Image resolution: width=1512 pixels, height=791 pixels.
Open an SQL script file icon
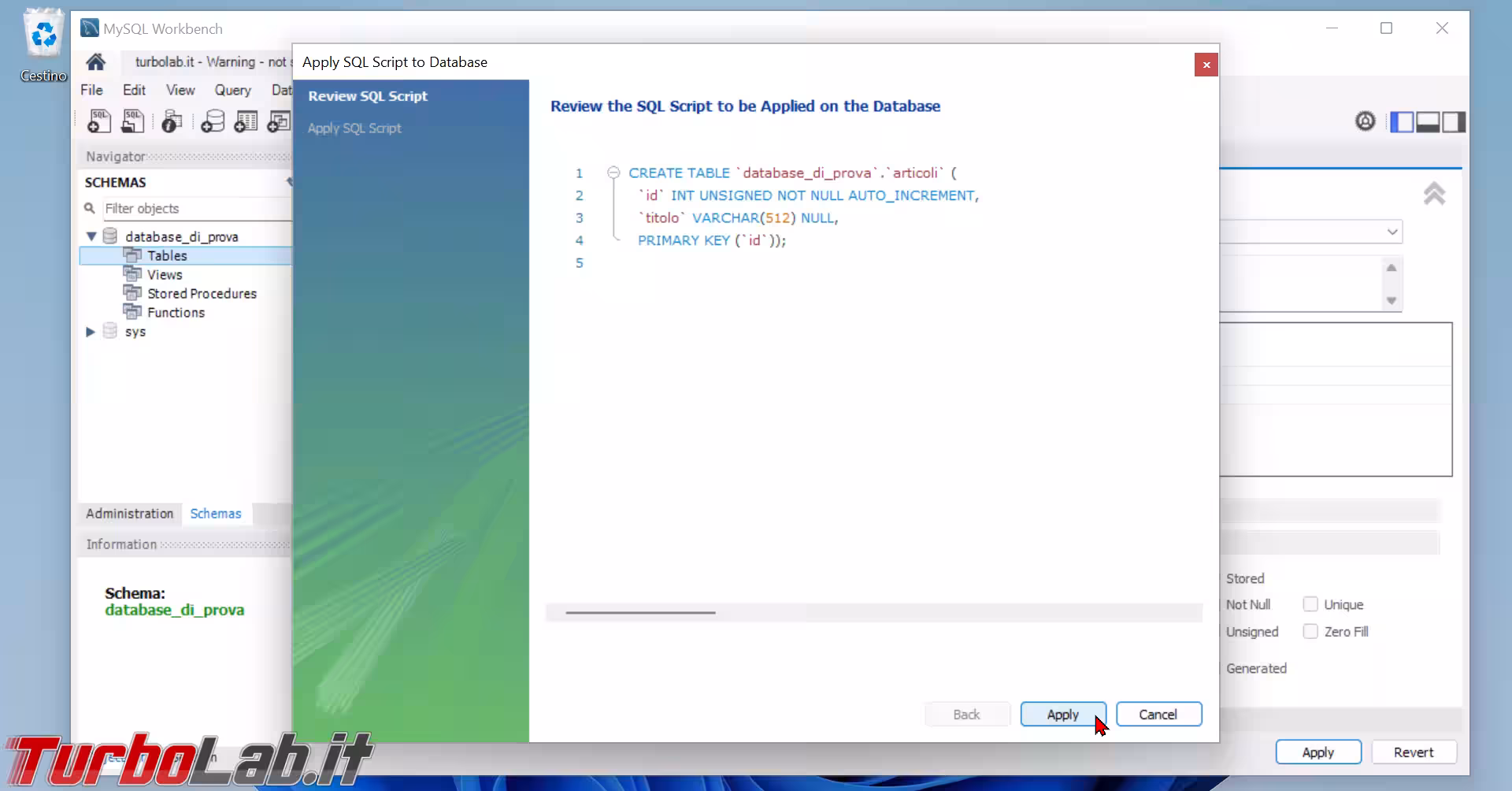(x=132, y=121)
